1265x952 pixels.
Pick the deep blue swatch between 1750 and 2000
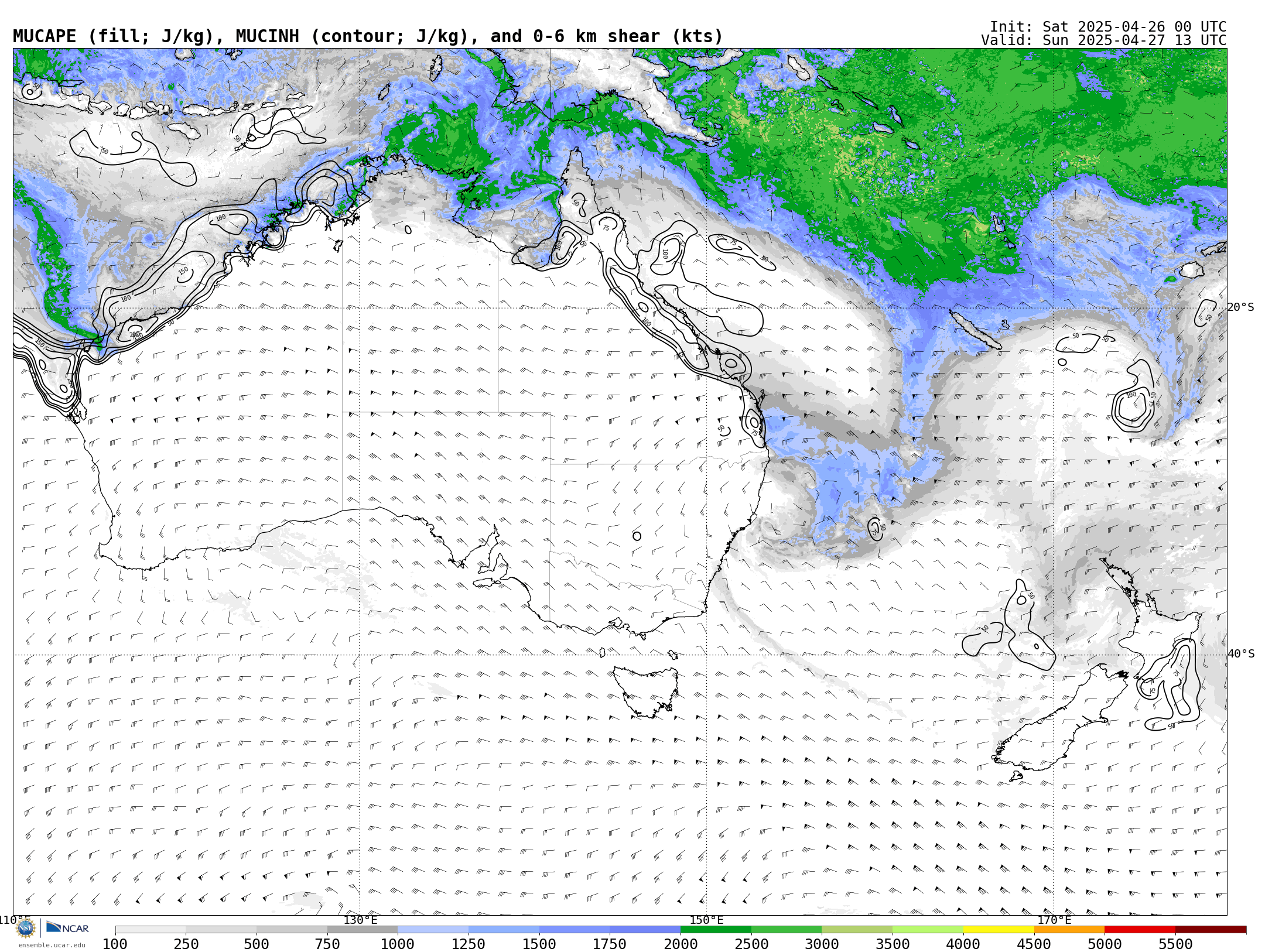[645, 929]
